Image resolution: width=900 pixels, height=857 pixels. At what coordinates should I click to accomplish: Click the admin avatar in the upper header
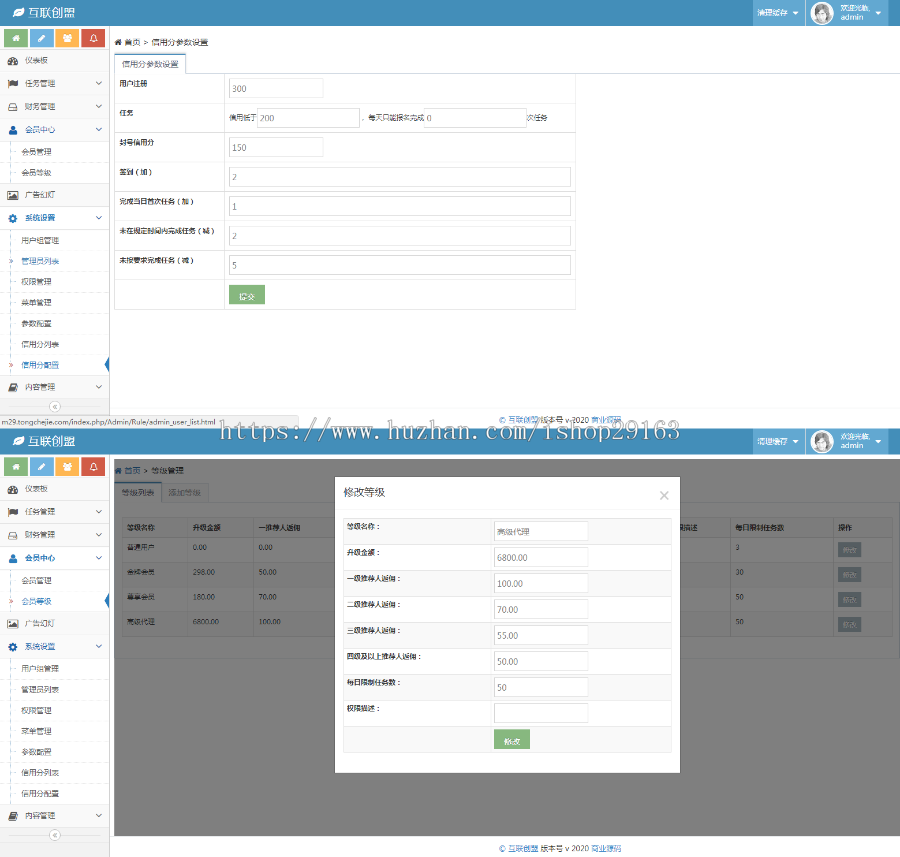(822, 13)
